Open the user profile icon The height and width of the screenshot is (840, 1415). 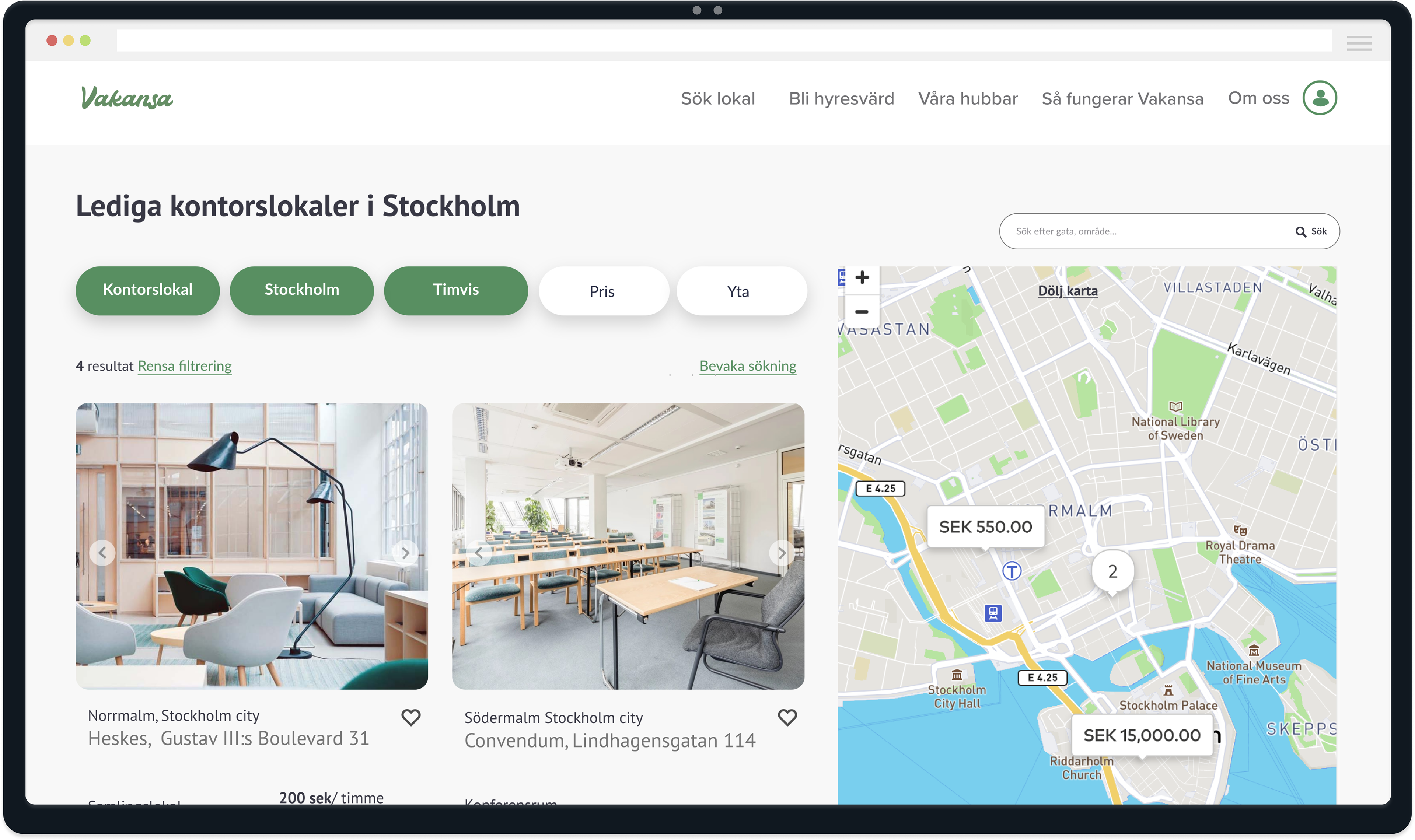pos(1319,97)
